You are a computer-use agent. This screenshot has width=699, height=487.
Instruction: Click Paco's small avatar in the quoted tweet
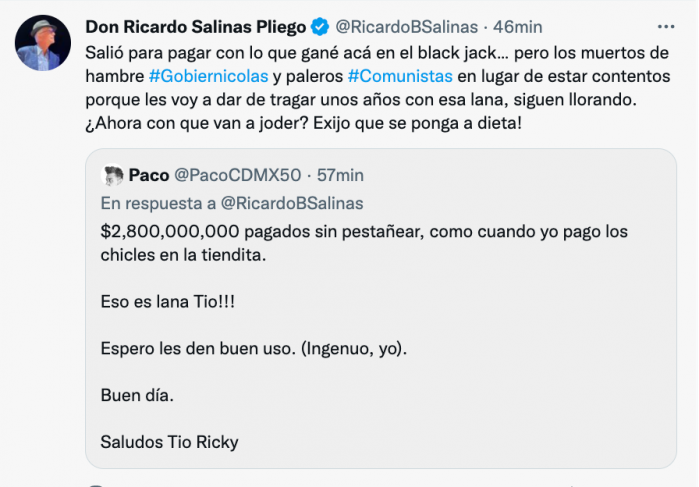[x=112, y=176]
